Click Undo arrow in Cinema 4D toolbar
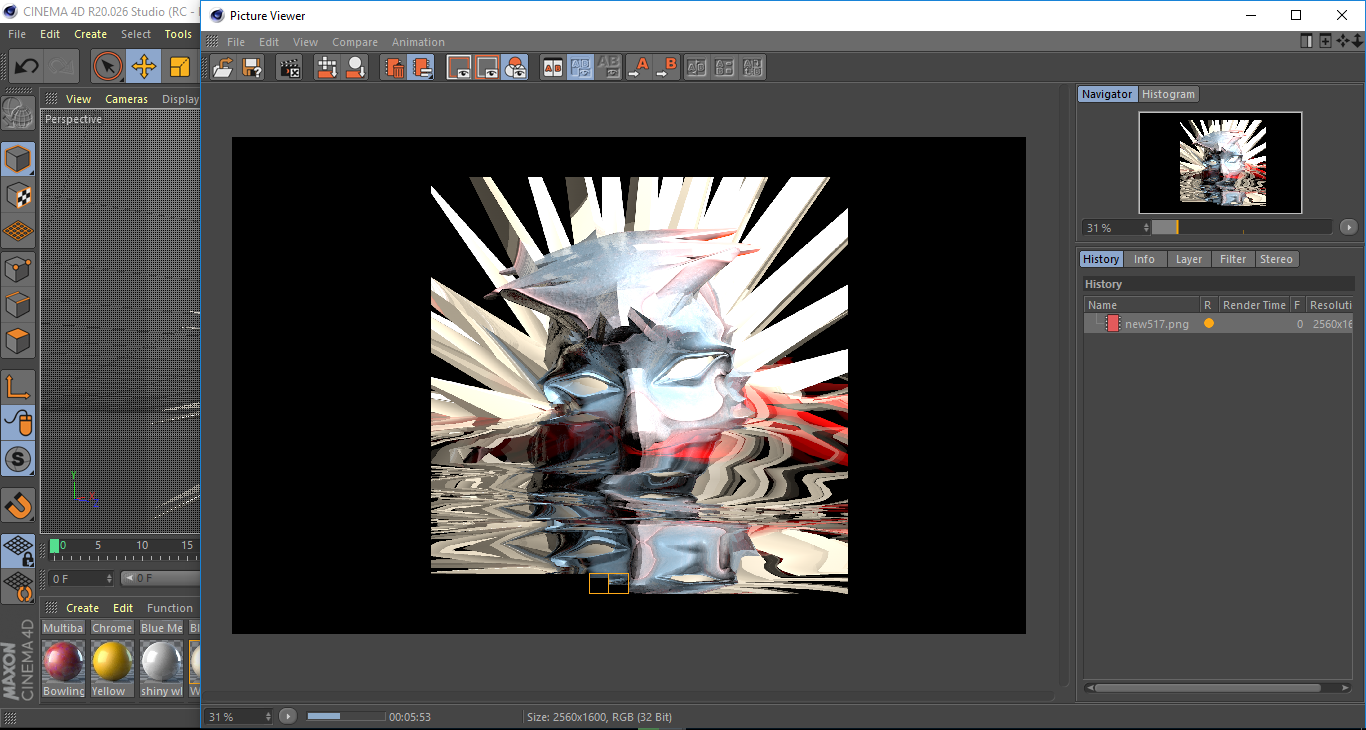 pos(26,67)
